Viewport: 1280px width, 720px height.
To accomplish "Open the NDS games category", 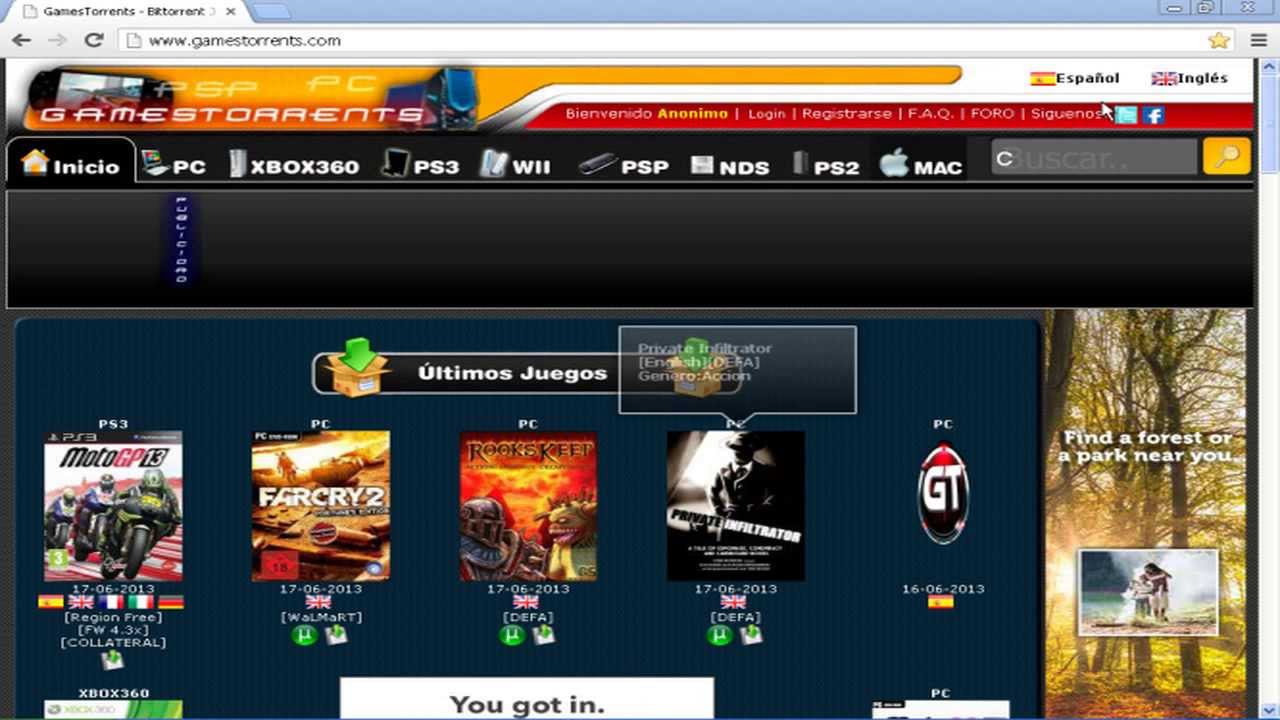I will pos(730,164).
